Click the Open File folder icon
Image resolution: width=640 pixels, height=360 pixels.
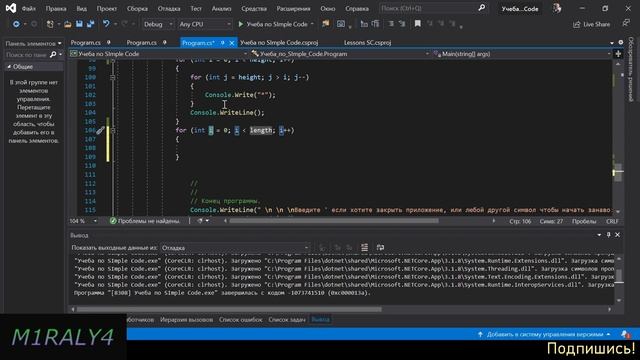tap(68, 24)
